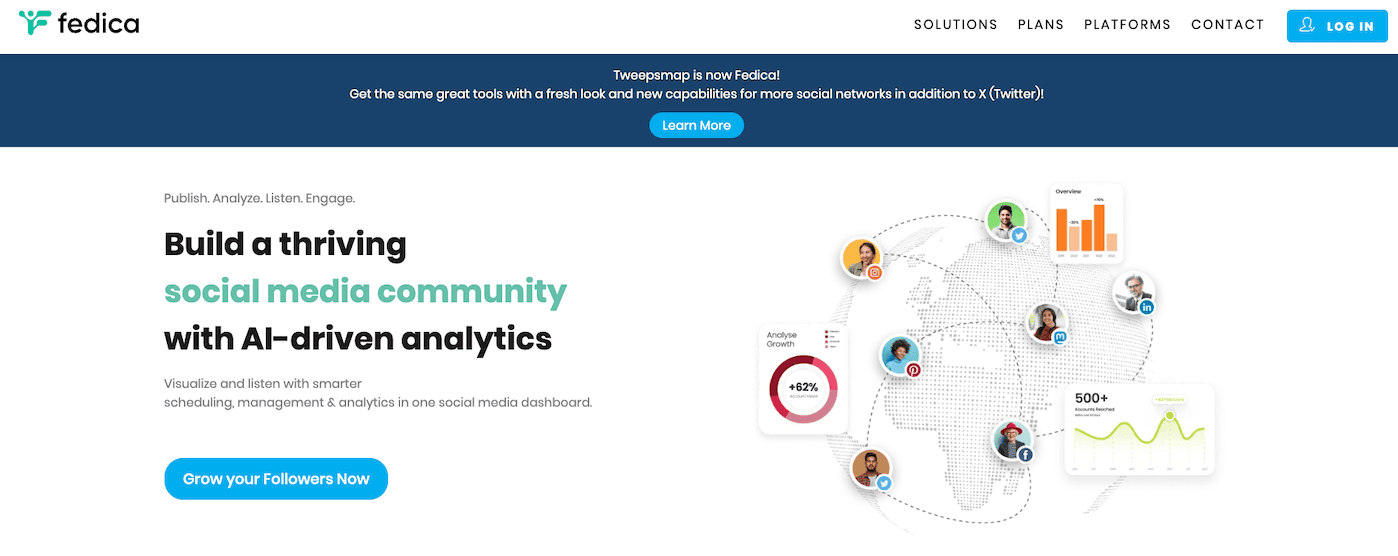1398x556 pixels.
Task: Click the Fedica logo icon
Action: tap(34, 23)
